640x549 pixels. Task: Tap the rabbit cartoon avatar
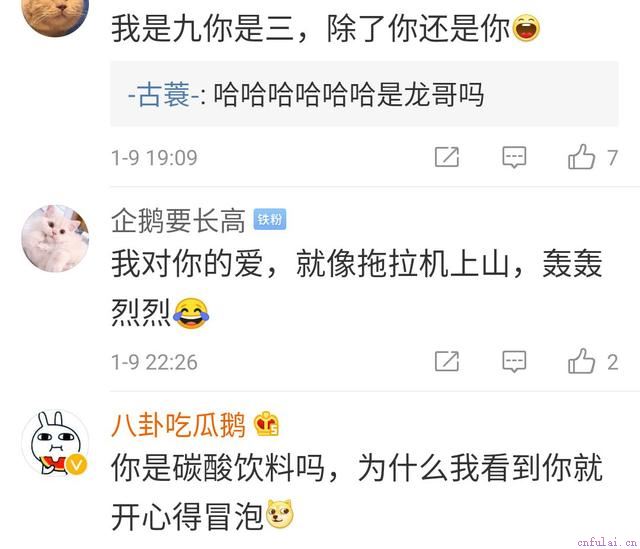click(55, 443)
